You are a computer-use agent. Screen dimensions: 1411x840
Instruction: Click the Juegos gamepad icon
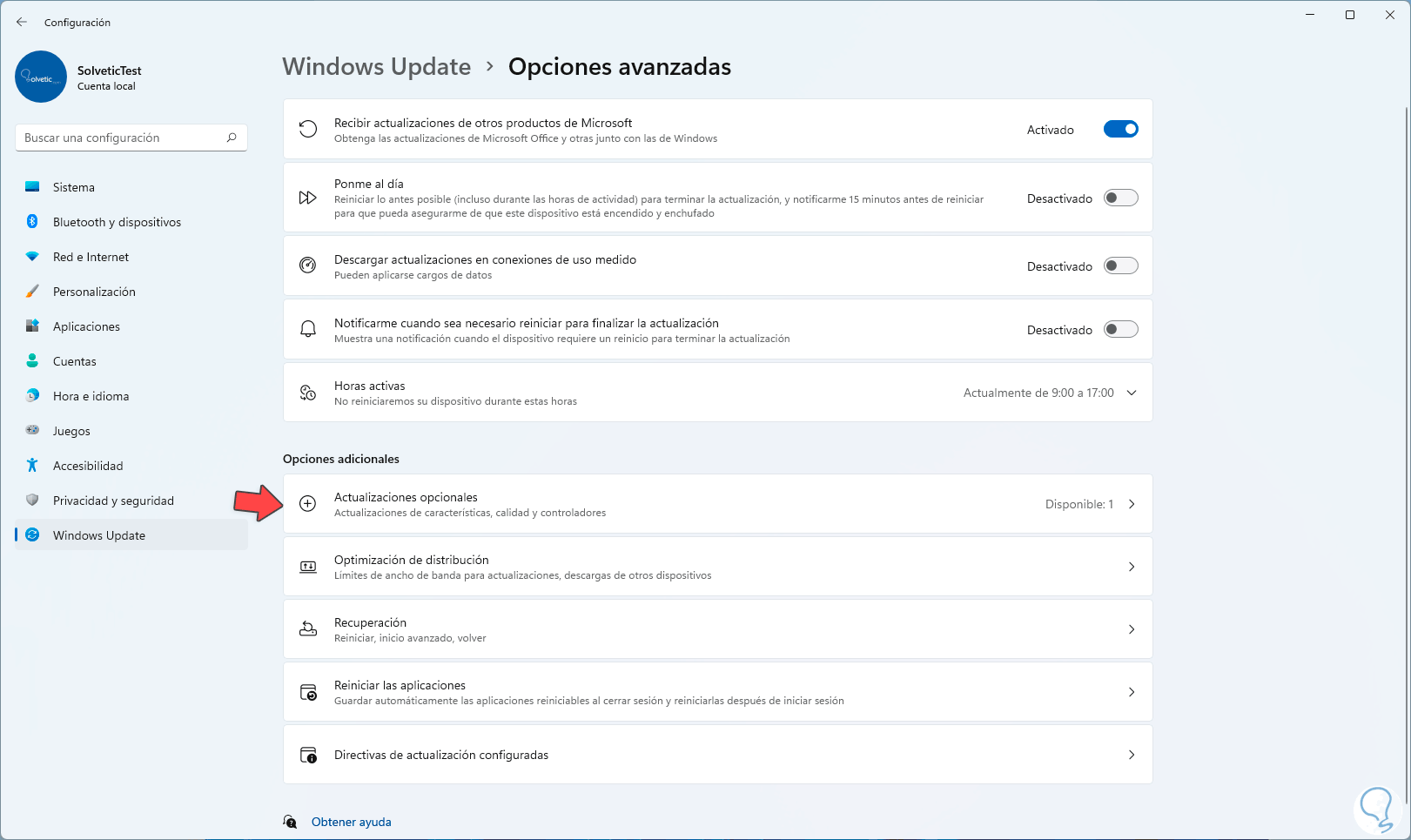32,430
